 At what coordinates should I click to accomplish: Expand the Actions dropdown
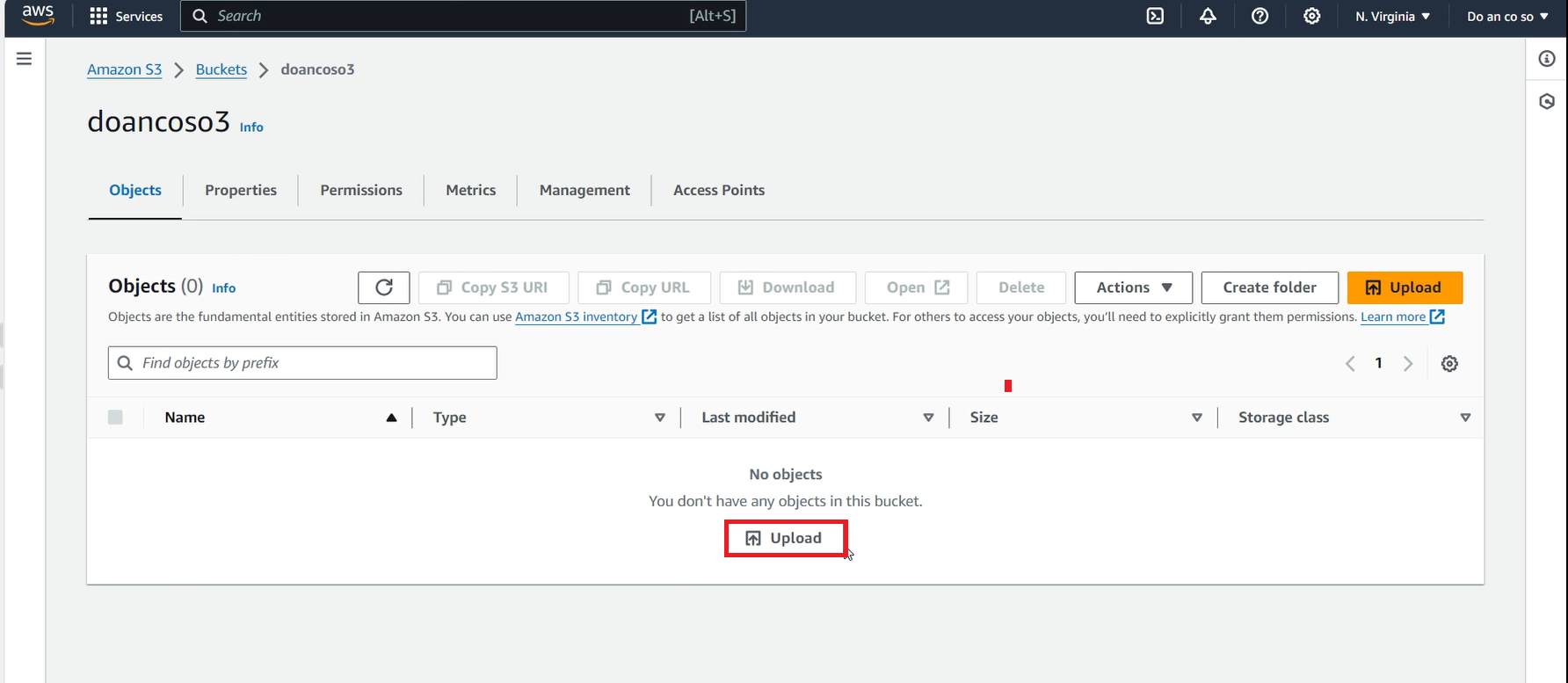[1133, 287]
